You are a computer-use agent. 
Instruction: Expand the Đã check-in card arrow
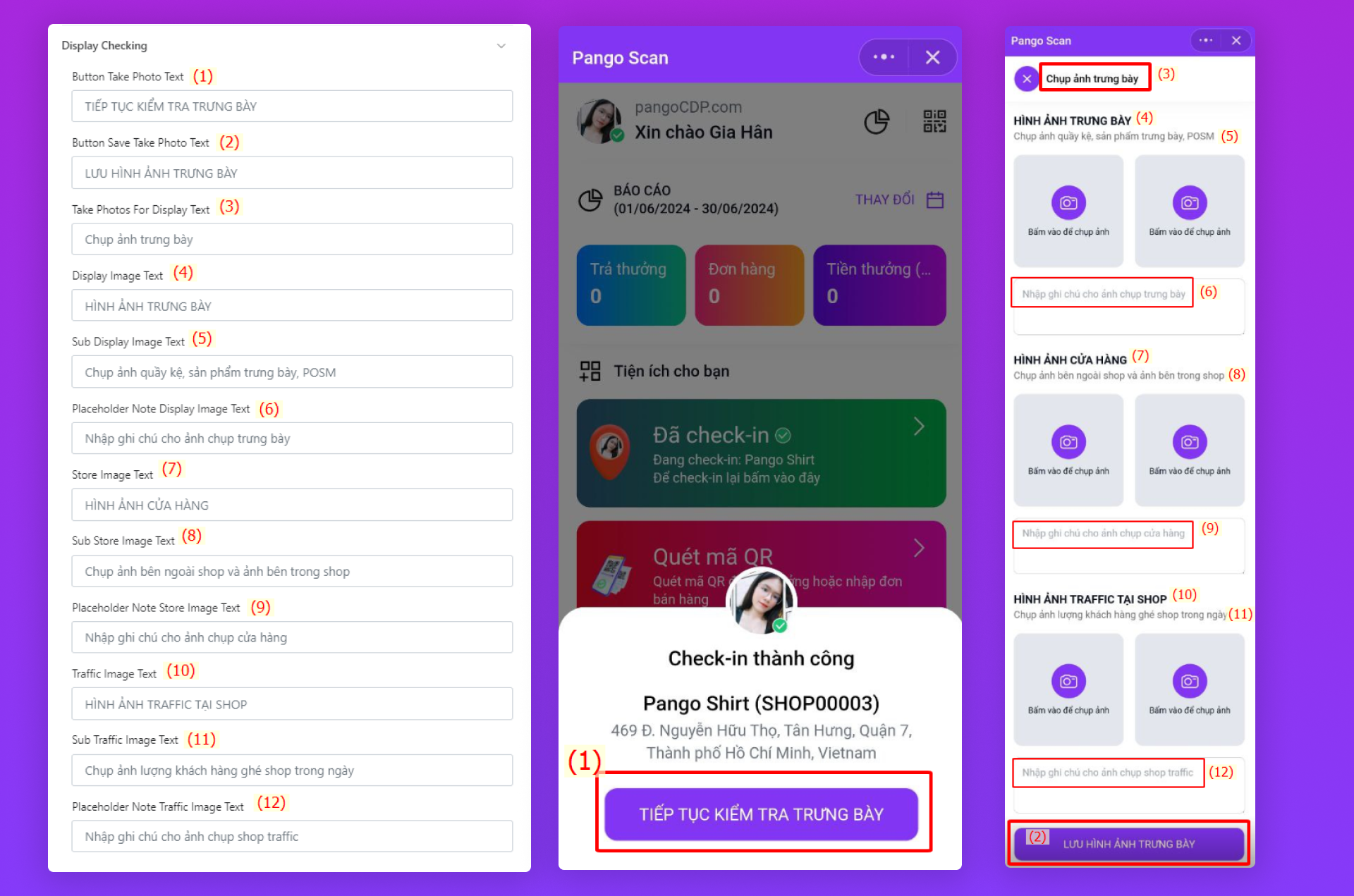click(919, 426)
